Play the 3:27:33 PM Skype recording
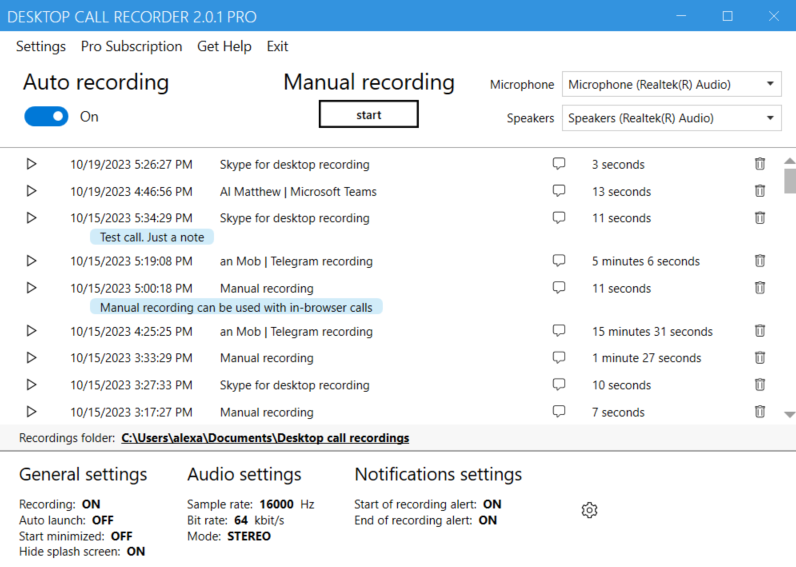Viewport: 796px width, 567px height. coord(31,385)
